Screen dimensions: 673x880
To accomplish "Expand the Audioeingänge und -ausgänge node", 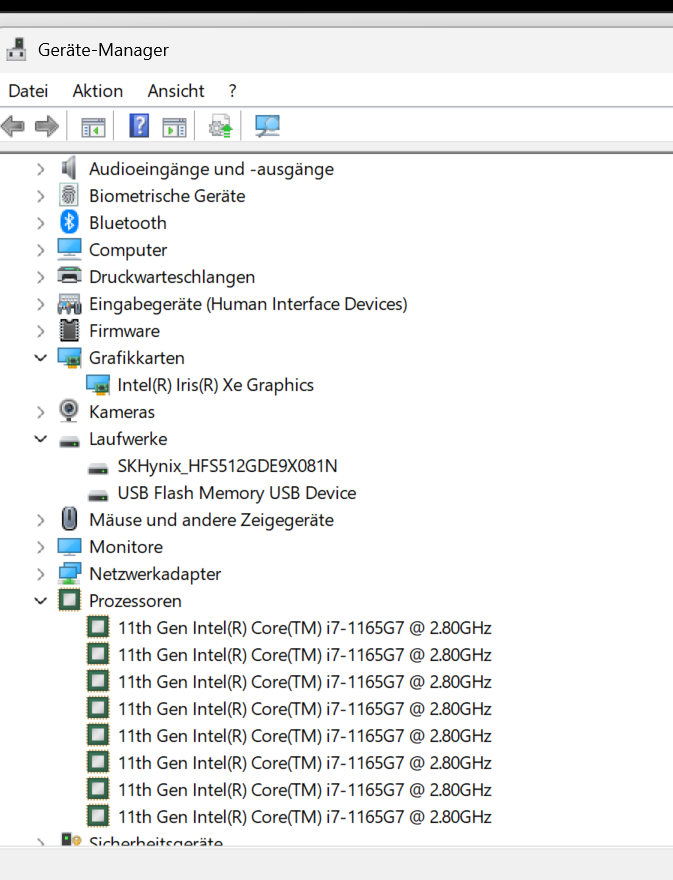I will tap(40, 169).
